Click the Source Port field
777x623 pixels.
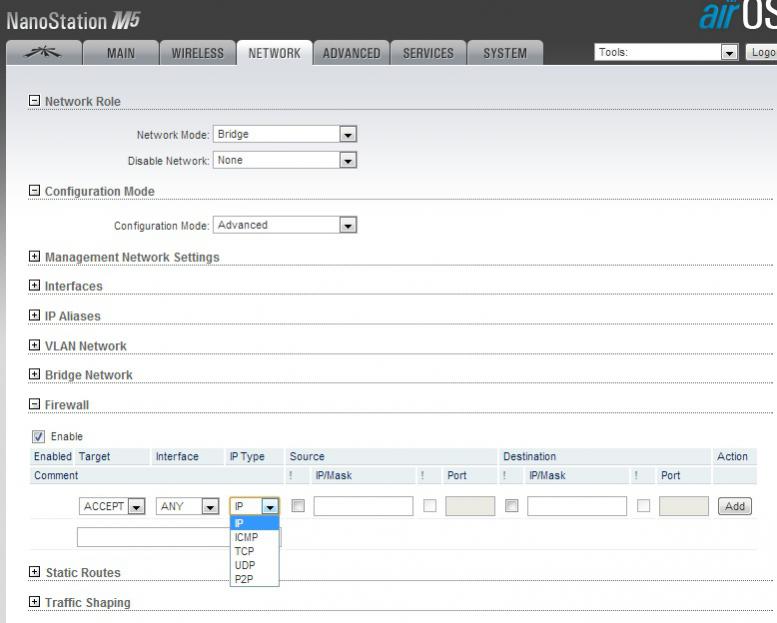coord(470,506)
